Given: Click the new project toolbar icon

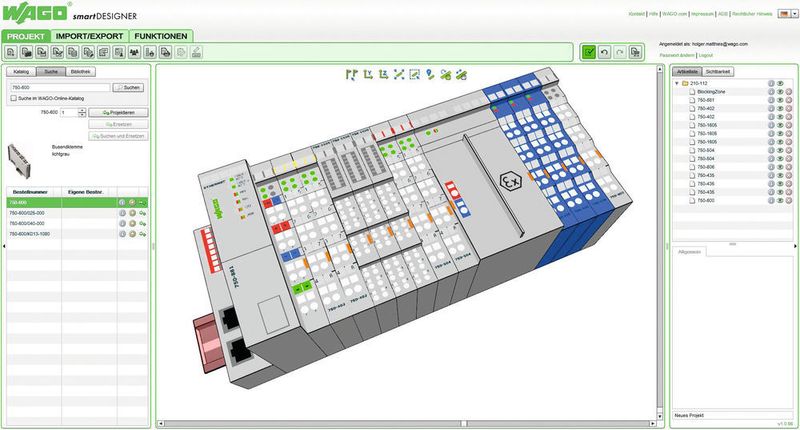Looking at the screenshot, I should 11,52.
